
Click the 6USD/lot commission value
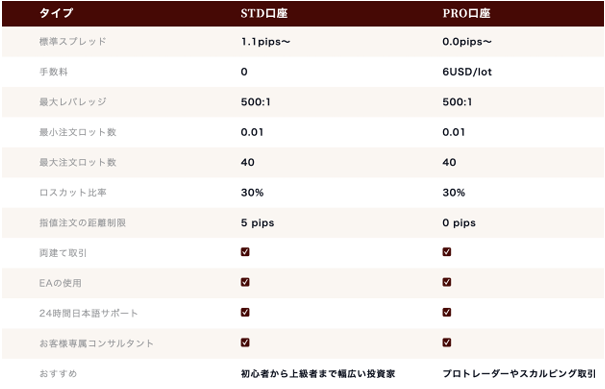[467, 72]
